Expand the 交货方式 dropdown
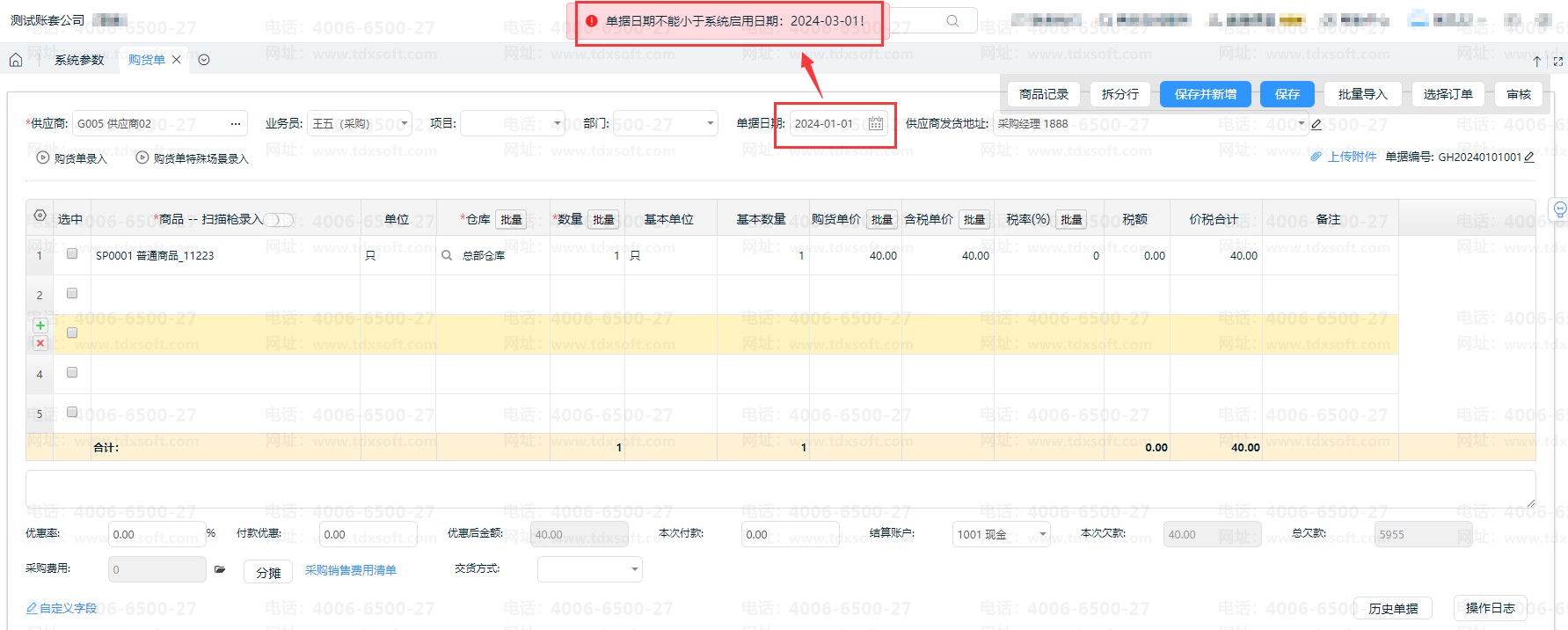The height and width of the screenshot is (630, 1568). click(634, 569)
